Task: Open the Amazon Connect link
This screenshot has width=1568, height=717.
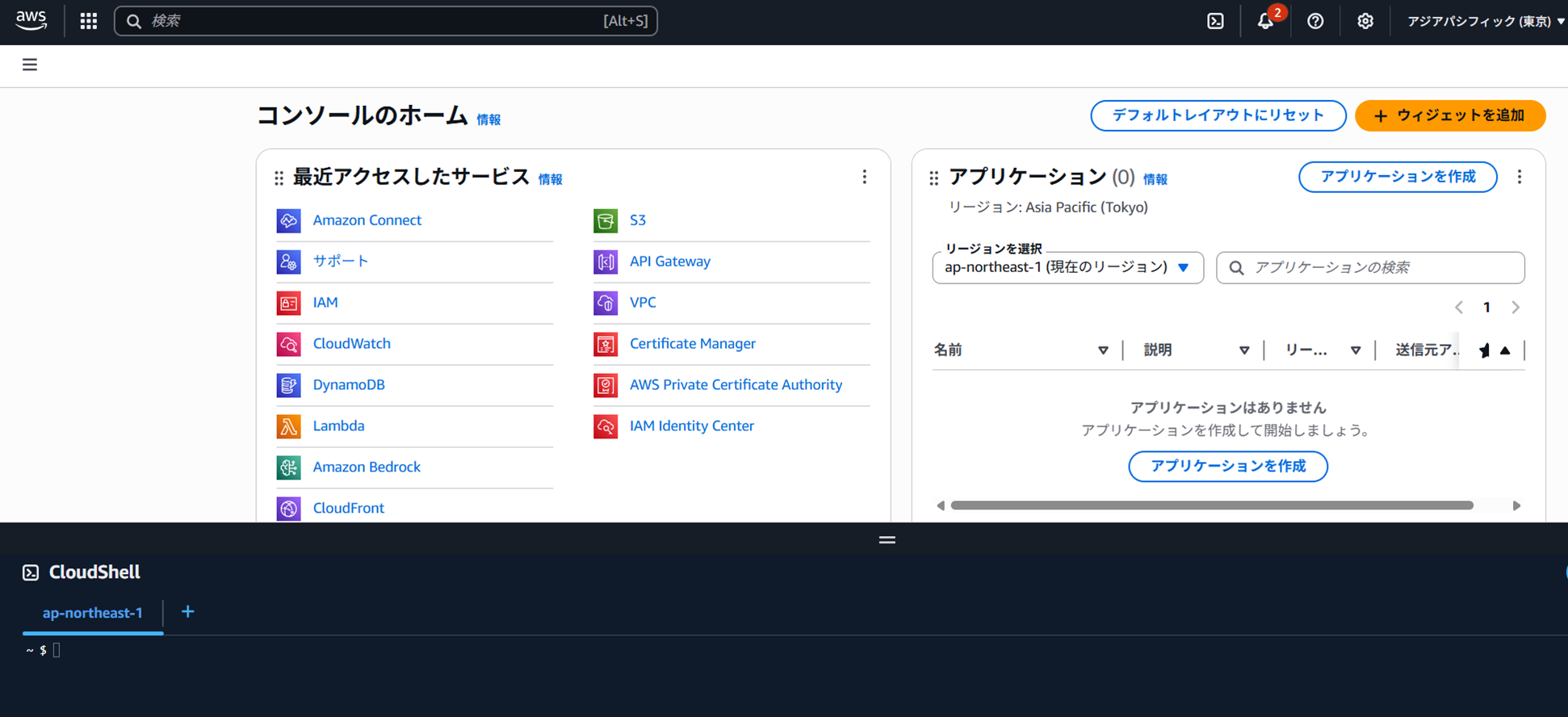Action: (x=367, y=220)
